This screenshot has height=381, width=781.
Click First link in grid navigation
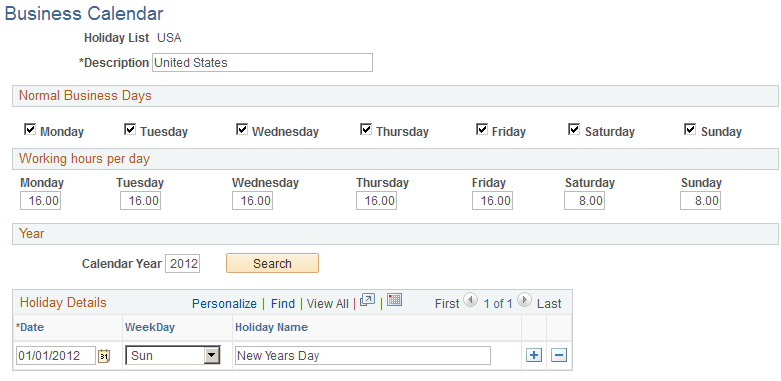click(447, 304)
